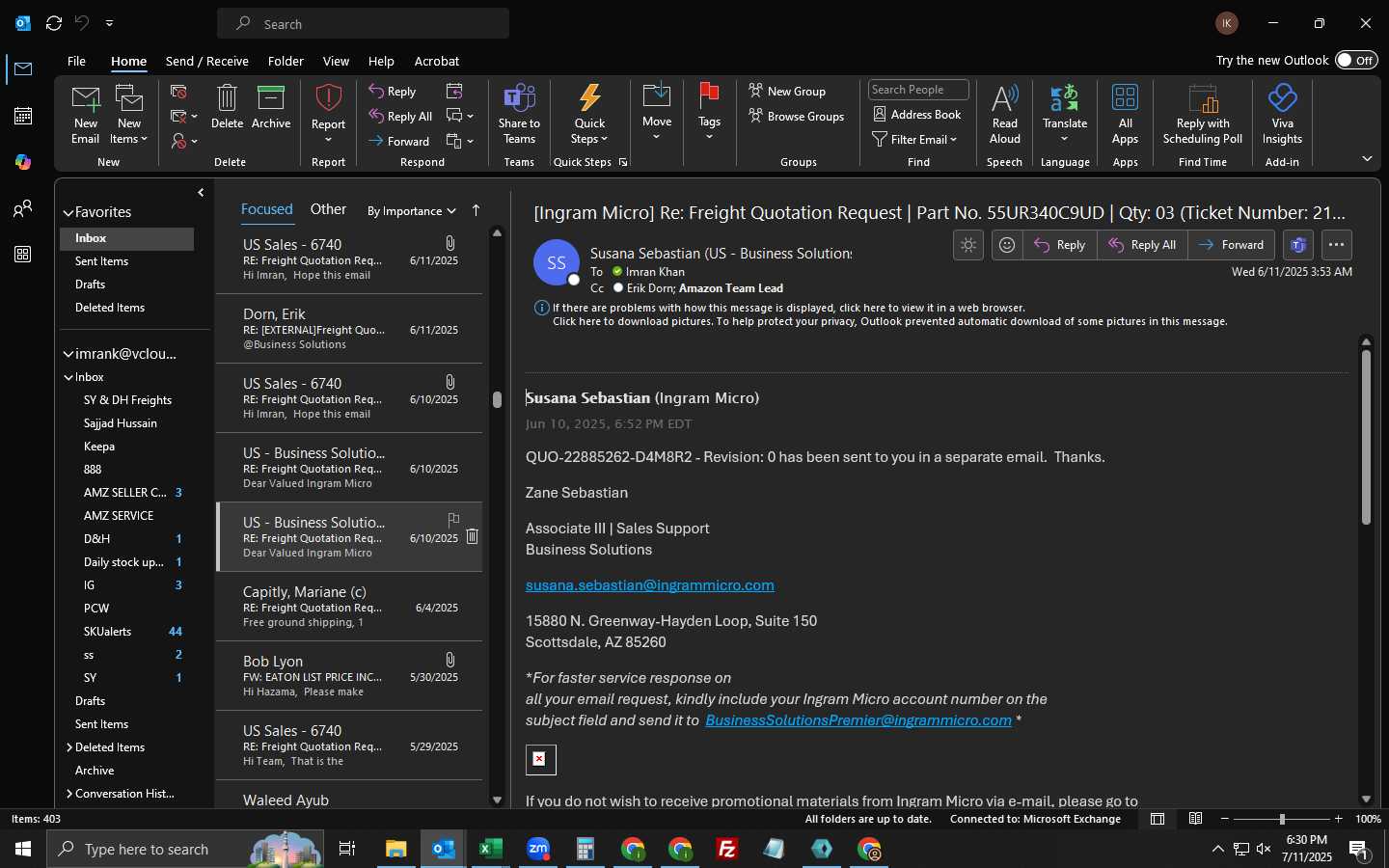Click Reply button in reading pane
Screen dimensions: 1389x868
click(1060, 245)
